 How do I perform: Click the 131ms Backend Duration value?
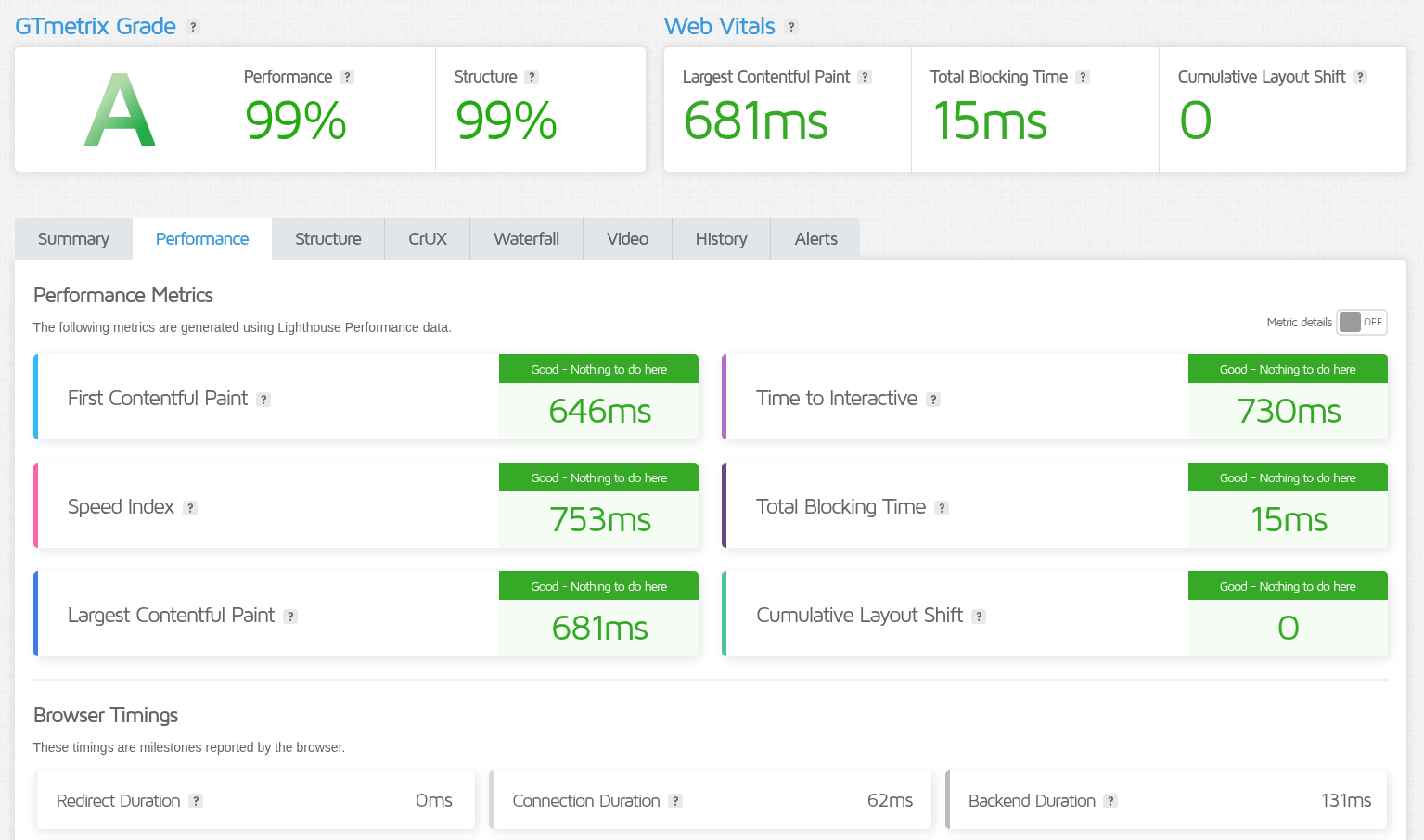[1346, 800]
